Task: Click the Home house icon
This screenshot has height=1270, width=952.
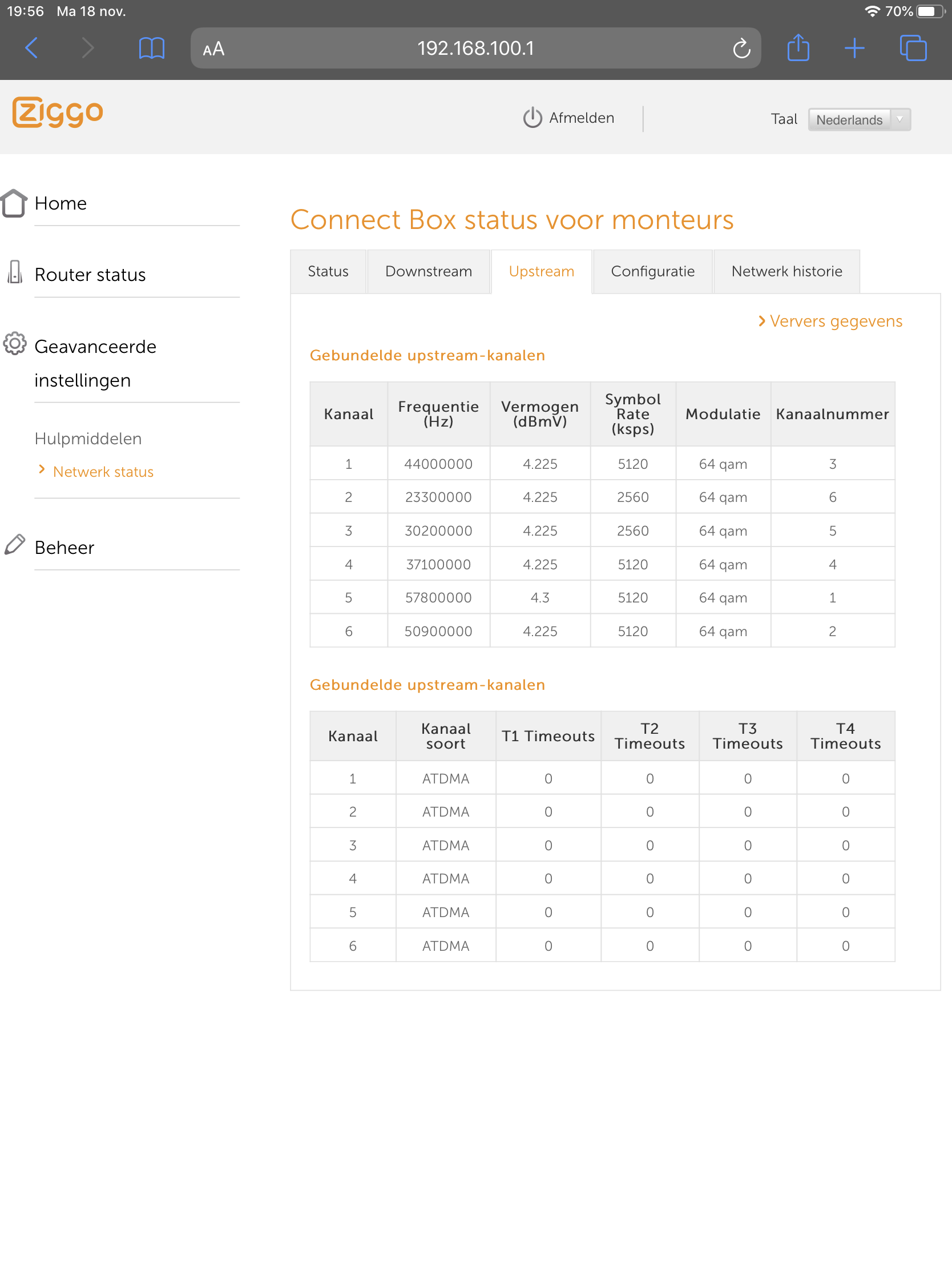Action: (x=14, y=203)
